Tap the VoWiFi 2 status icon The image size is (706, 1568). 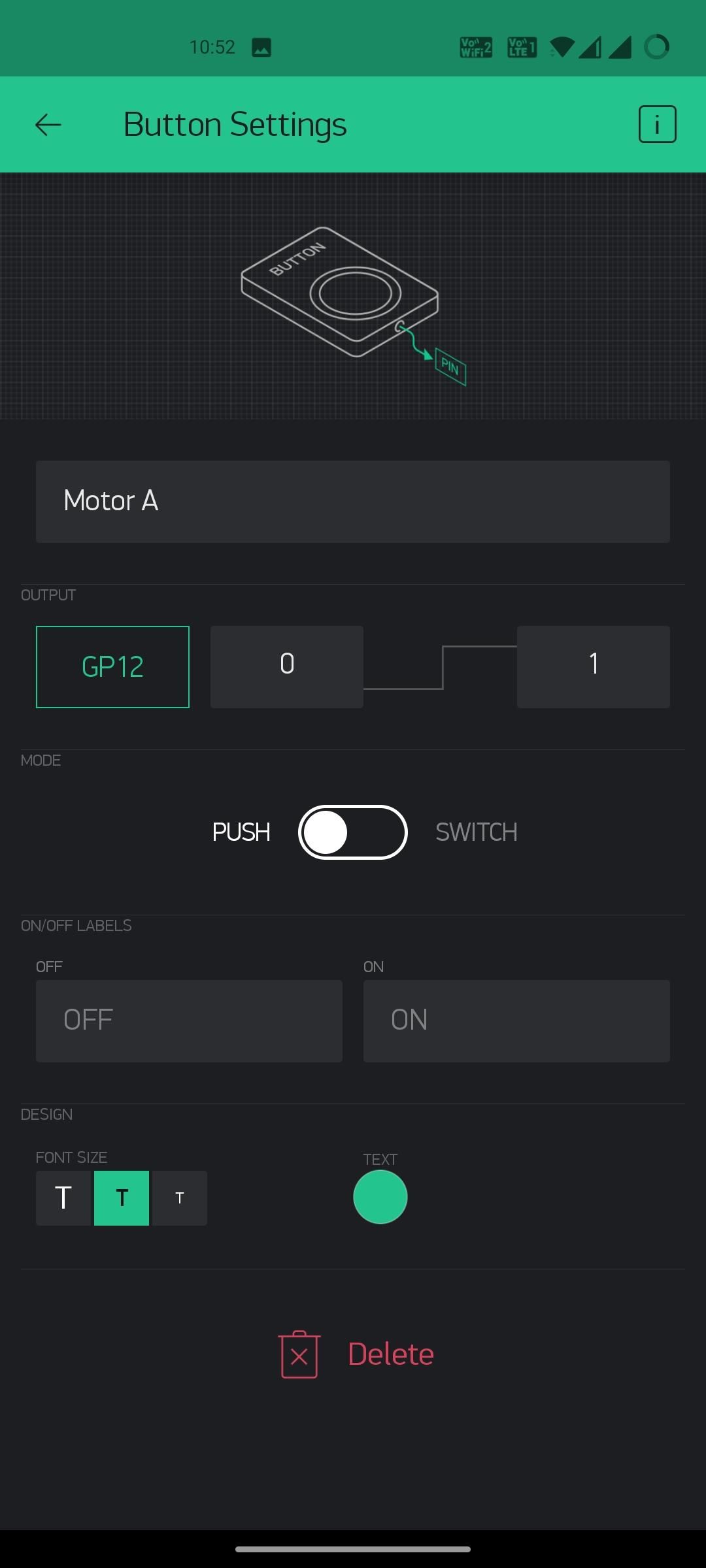coord(476,47)
